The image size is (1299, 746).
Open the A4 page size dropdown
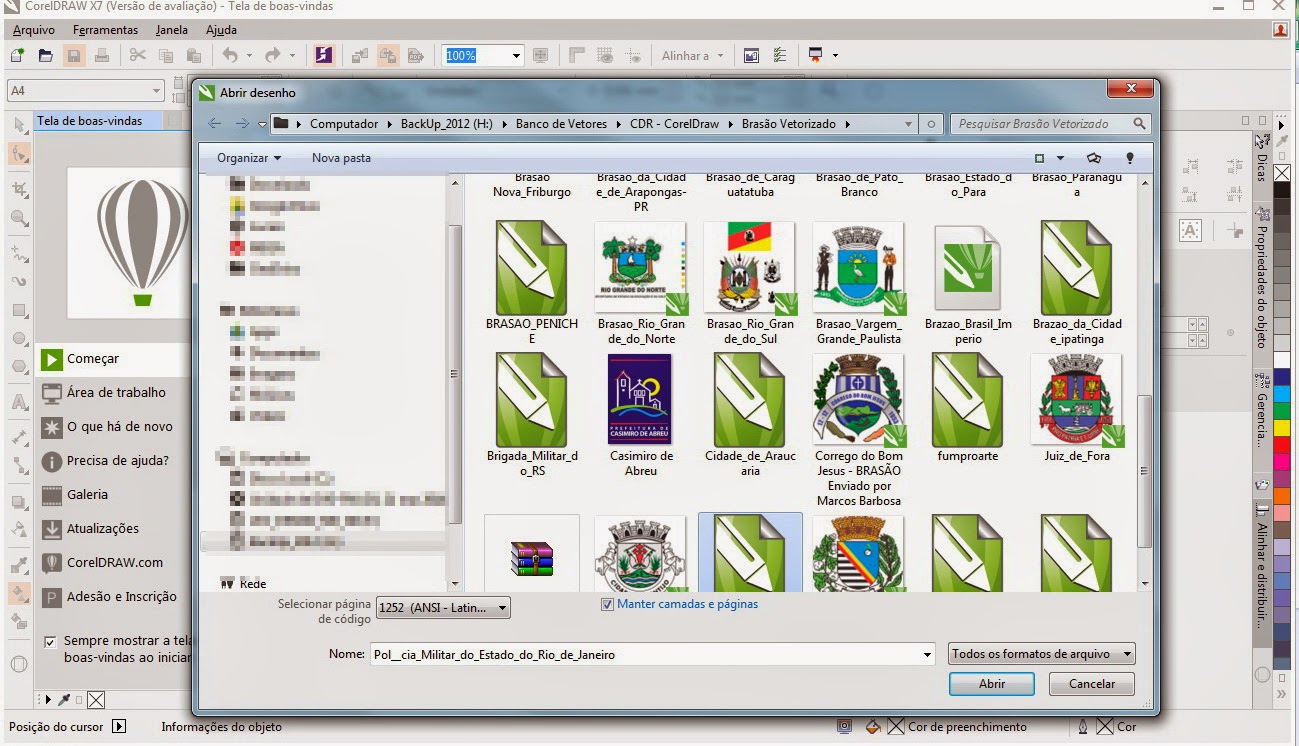pyautogui.click(x=156, y=91)
